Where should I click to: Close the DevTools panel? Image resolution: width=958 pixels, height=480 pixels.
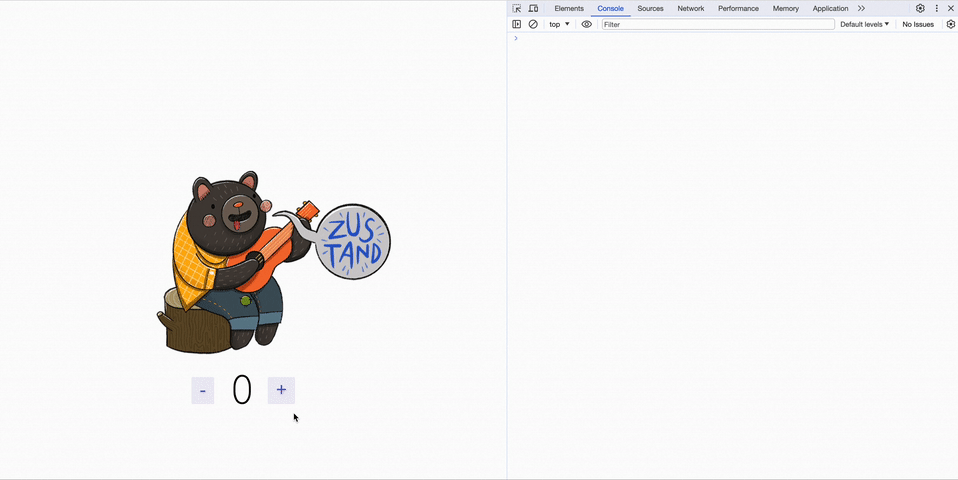coord(951,9)
